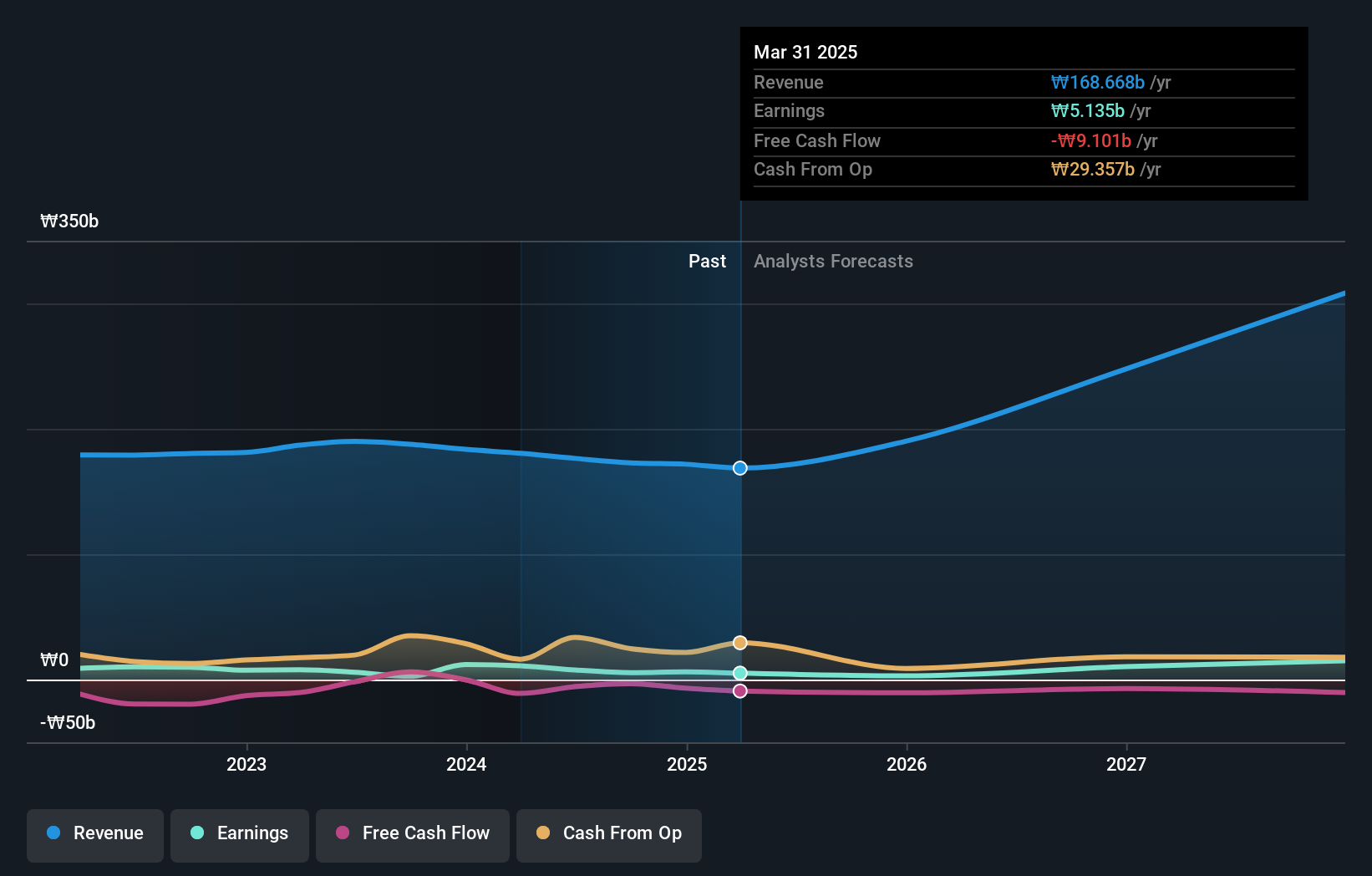Toggle the Revenue legend button
Screen dimensions: 1372x876
point(95,835)
